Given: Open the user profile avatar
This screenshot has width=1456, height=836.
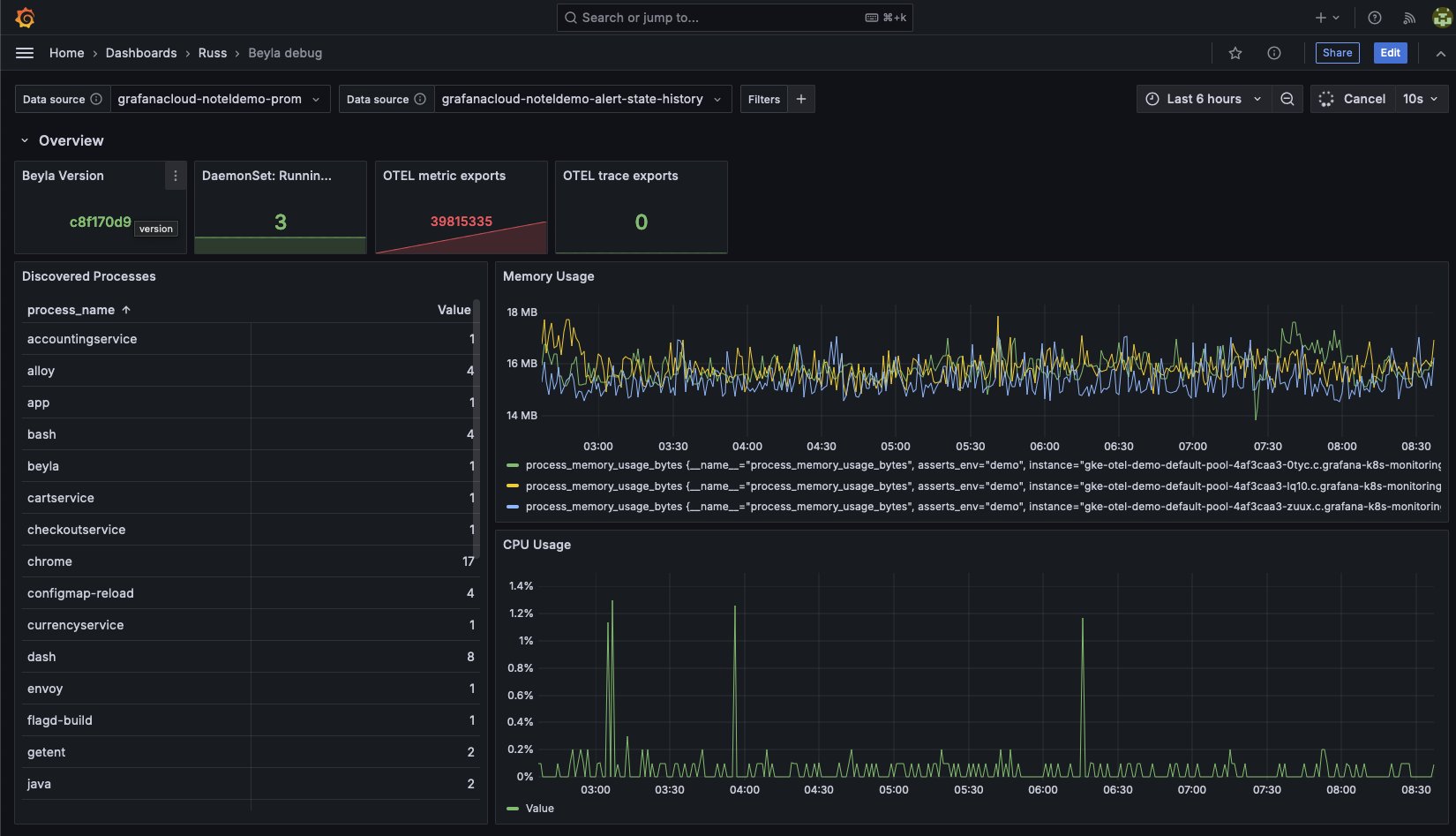Looking at the screenshot, I should click(1442, 18).
